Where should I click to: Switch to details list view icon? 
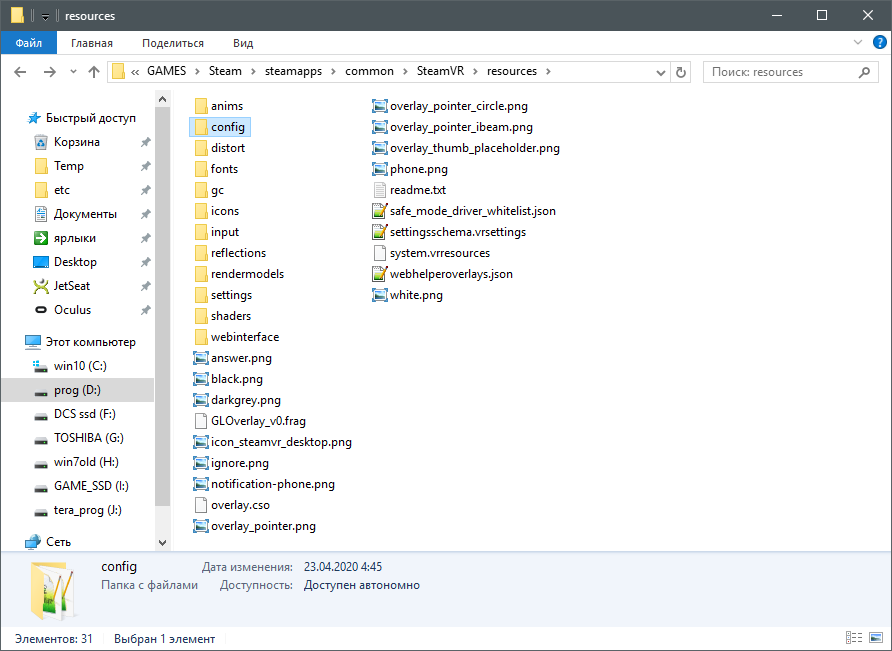(853, 638)
